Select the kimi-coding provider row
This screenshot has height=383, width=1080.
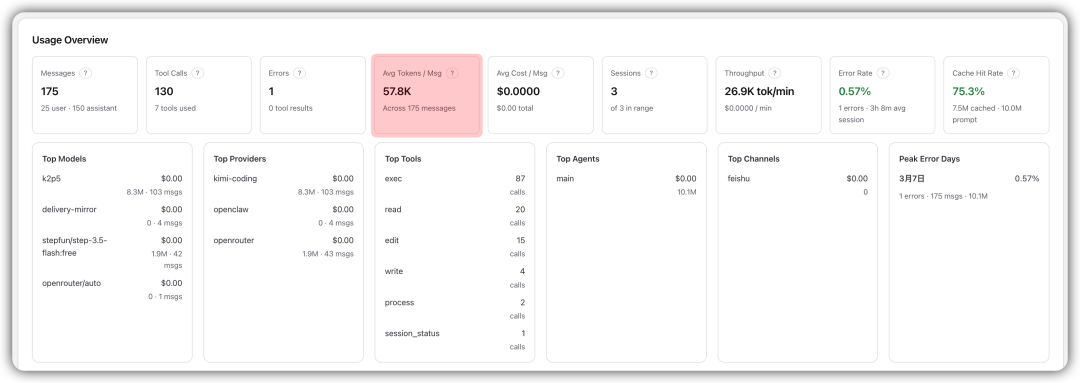283,185
